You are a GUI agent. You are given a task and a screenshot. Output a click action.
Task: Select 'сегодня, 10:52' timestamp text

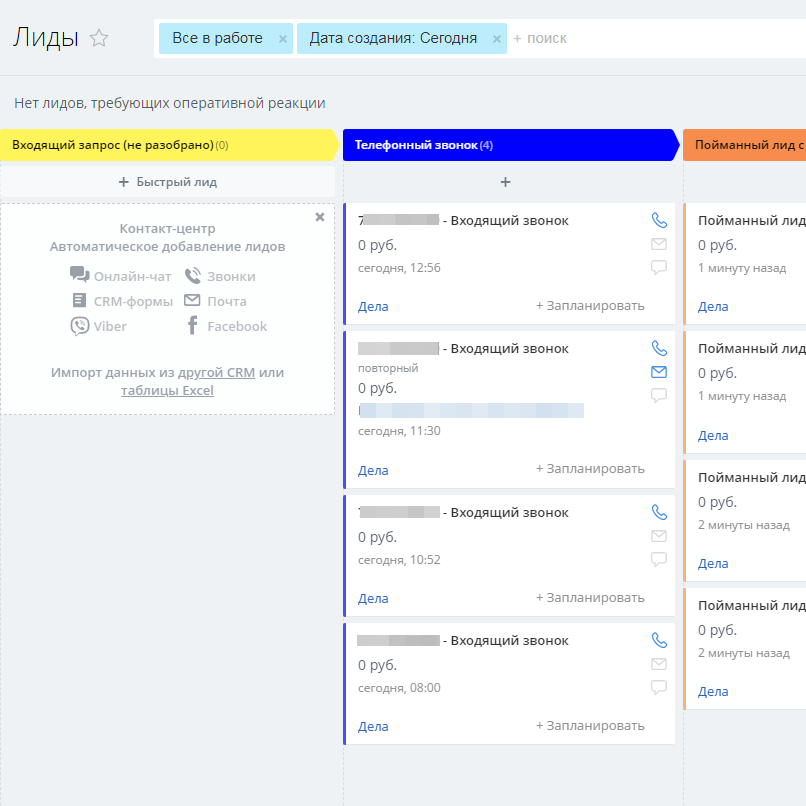click(x=399, y=560)
